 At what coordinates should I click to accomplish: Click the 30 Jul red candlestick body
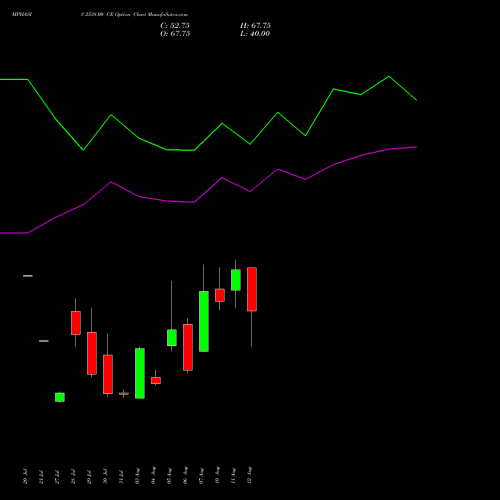(x=108, y=374)
